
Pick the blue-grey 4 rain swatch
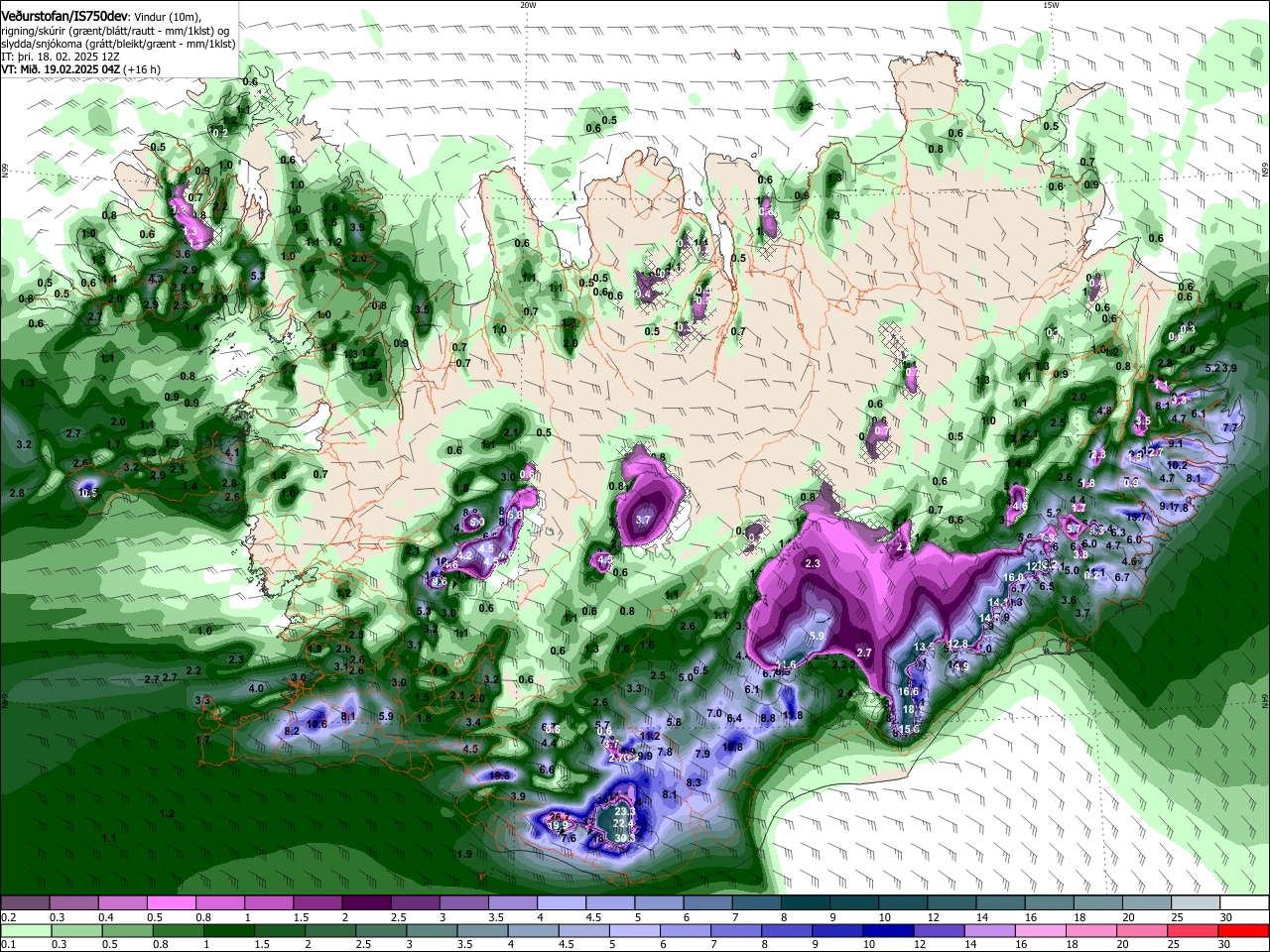point(534,931)
